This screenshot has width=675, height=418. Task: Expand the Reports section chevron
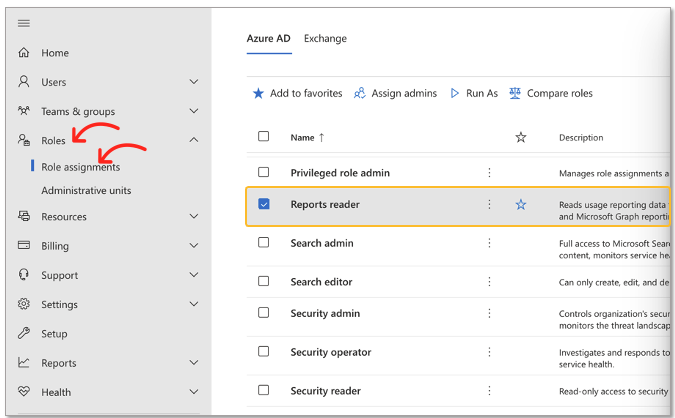pos(194,362)
